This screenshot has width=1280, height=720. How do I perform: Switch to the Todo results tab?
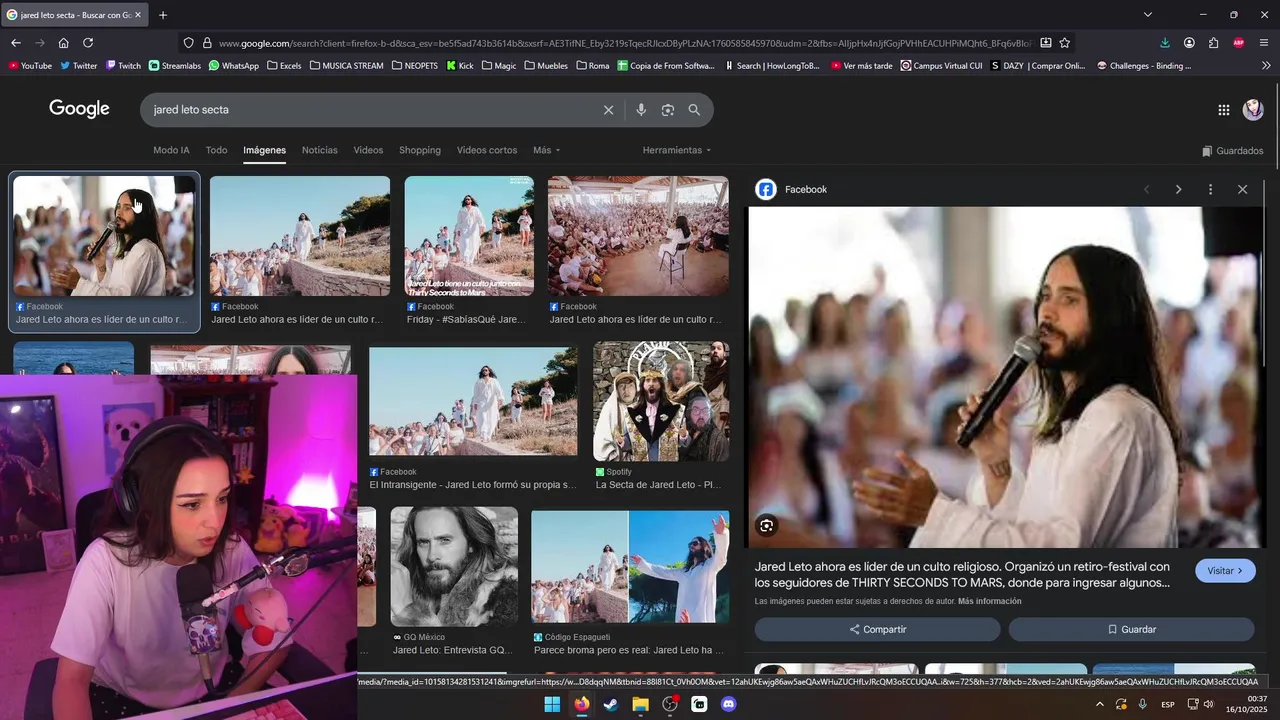216,150
